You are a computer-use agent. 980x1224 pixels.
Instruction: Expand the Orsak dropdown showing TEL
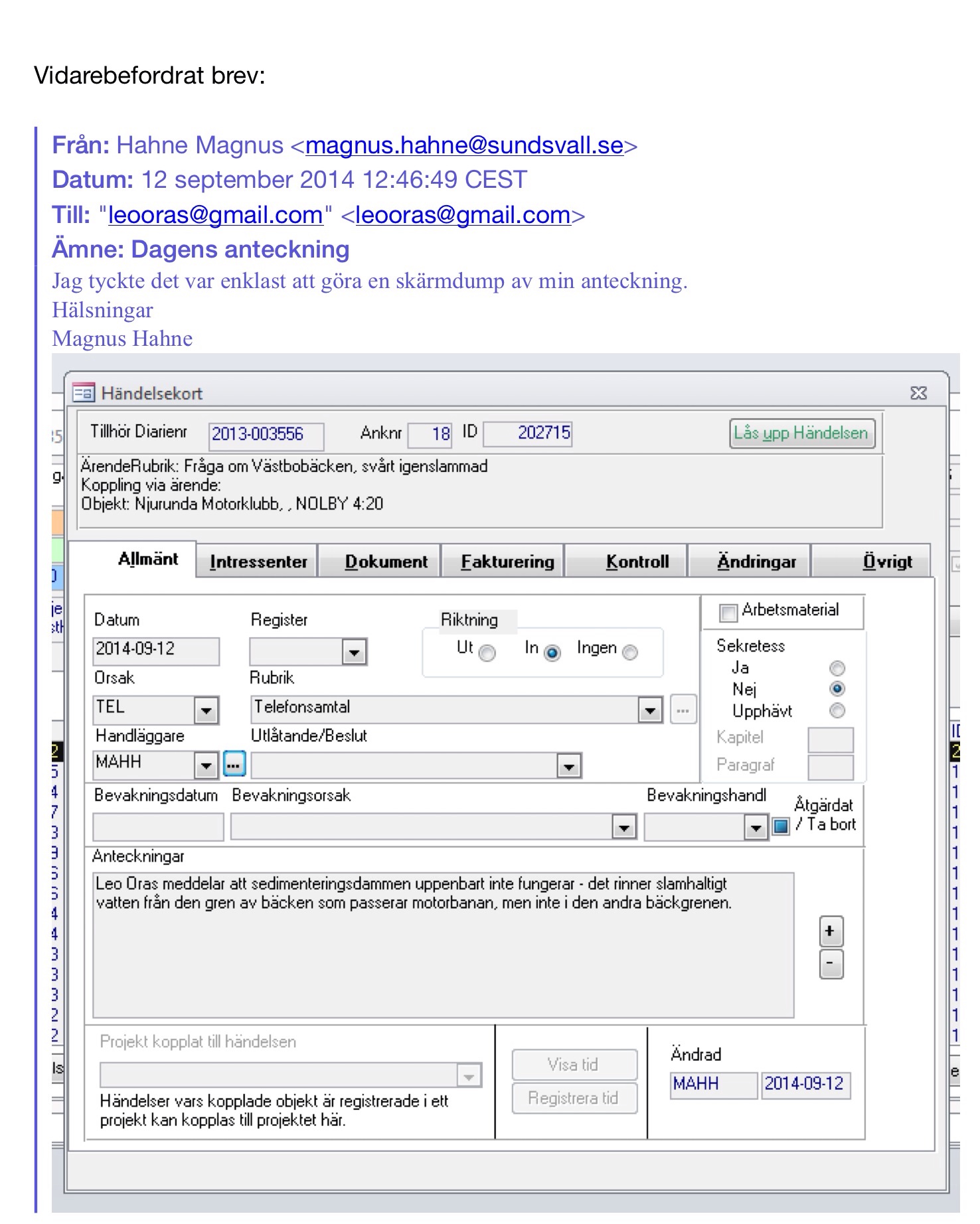coord(206,711)
